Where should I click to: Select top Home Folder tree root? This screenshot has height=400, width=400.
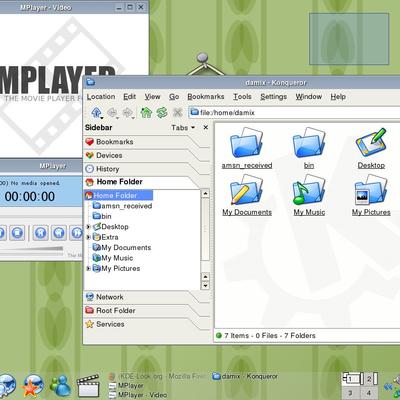(x=119, y=195)
